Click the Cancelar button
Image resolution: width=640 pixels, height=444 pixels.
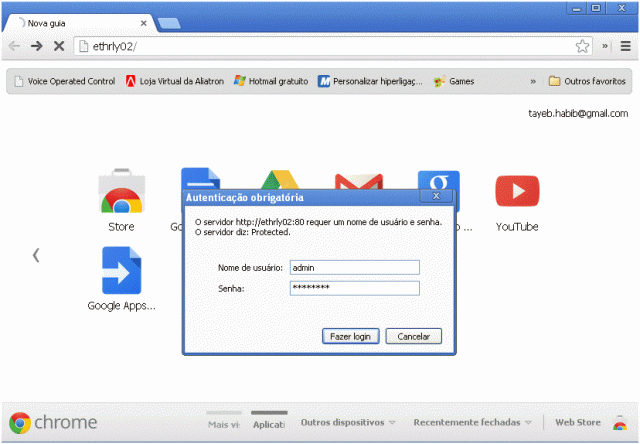click(x=413, y=336)
